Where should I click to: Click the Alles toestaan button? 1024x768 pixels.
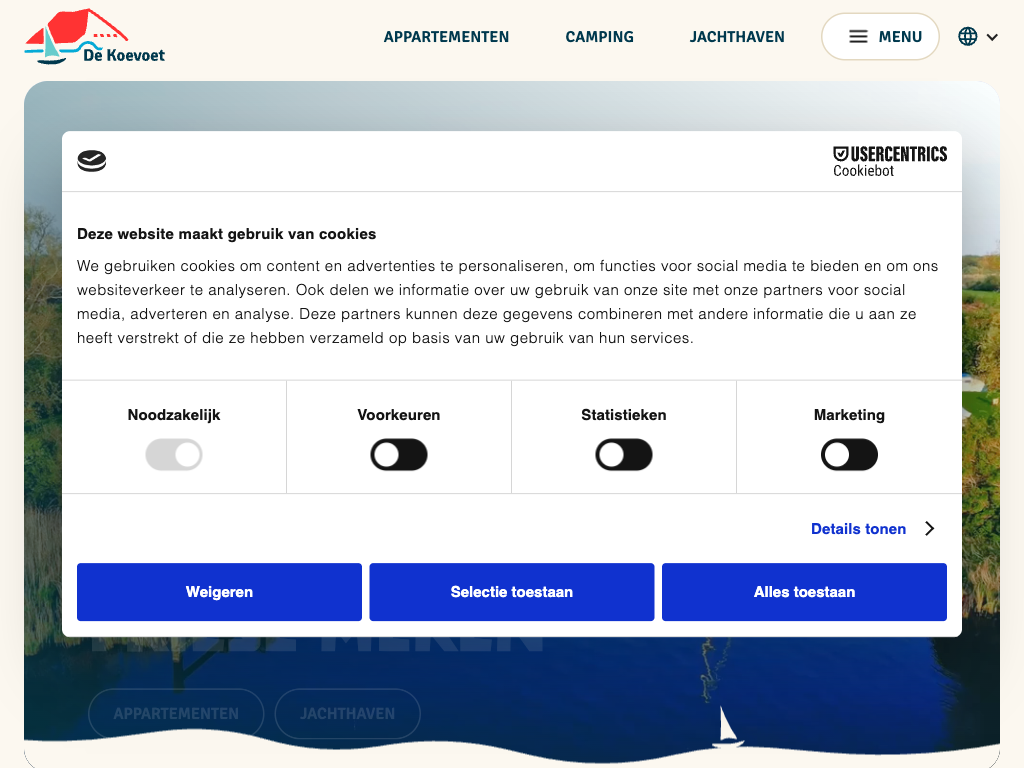tap(805, 592)
